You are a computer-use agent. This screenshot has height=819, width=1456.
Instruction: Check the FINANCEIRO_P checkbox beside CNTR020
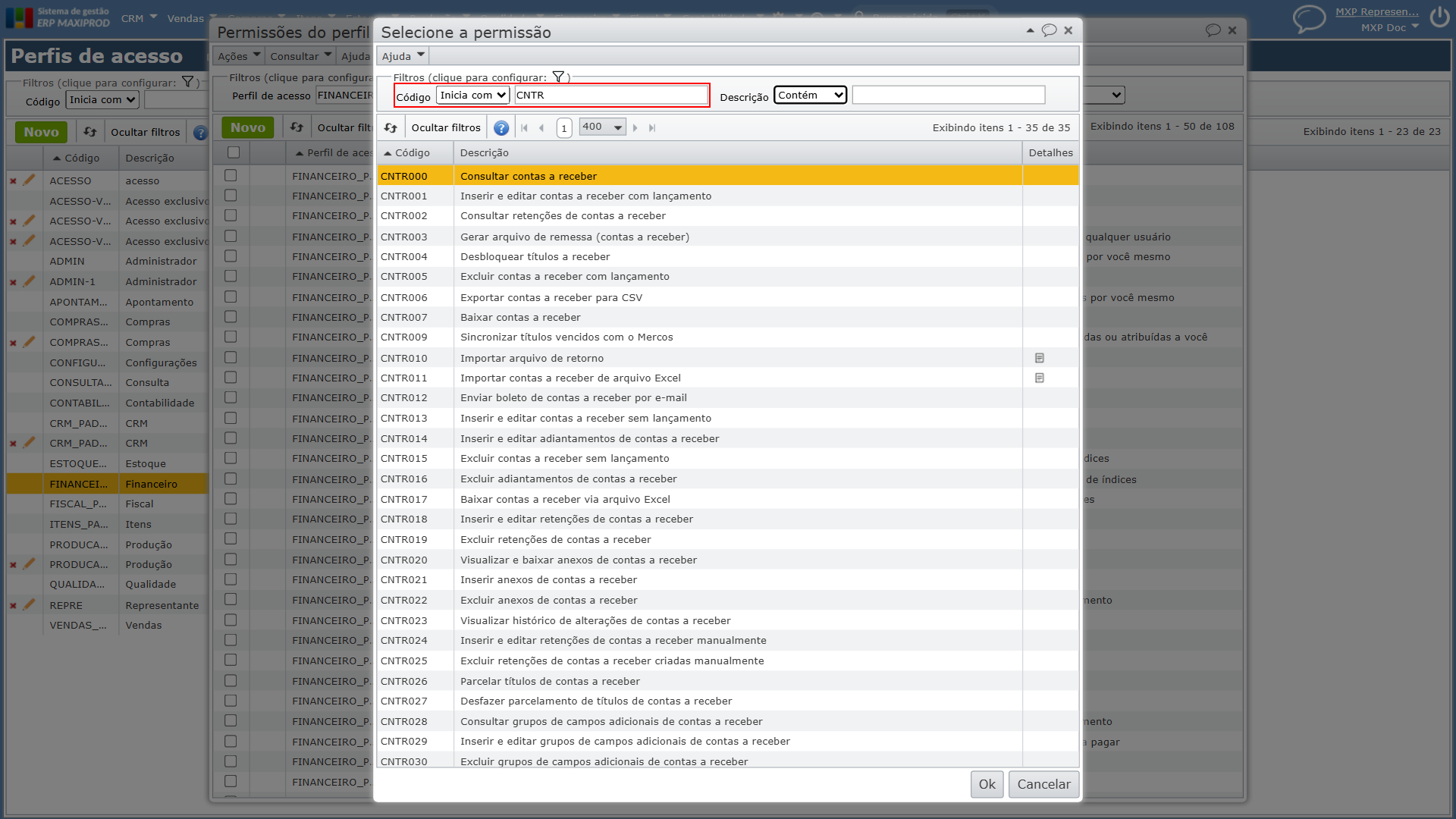tap(231, 559)
